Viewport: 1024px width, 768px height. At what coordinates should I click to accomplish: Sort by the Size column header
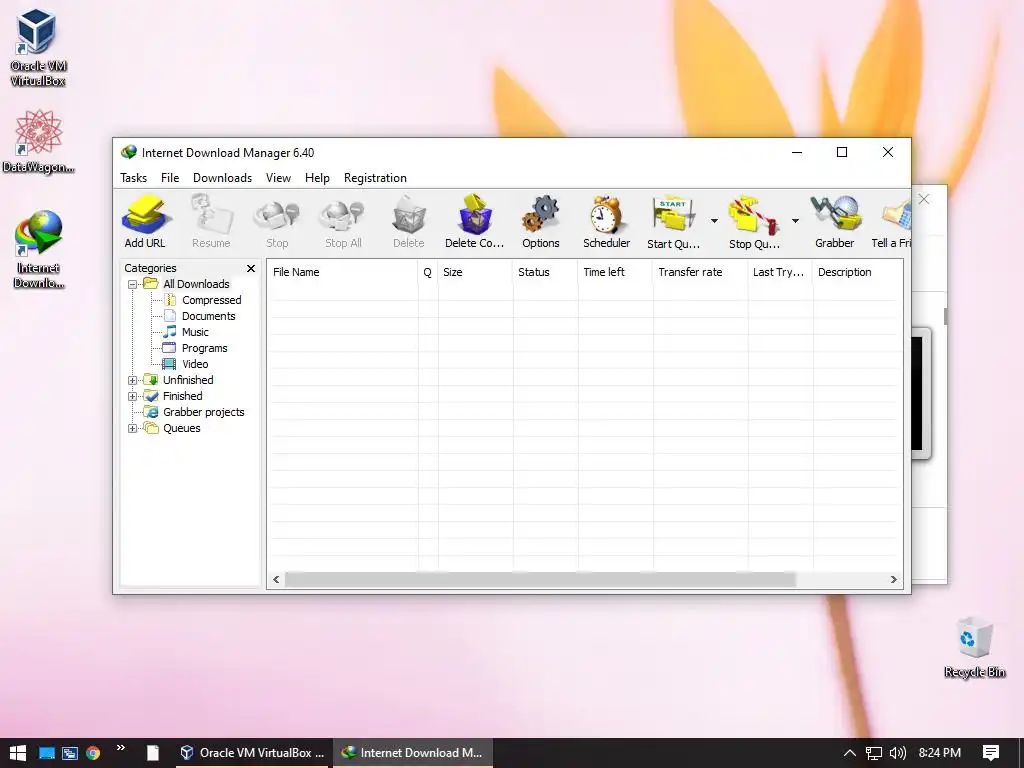pyautogui.click(x=475, y=272)
